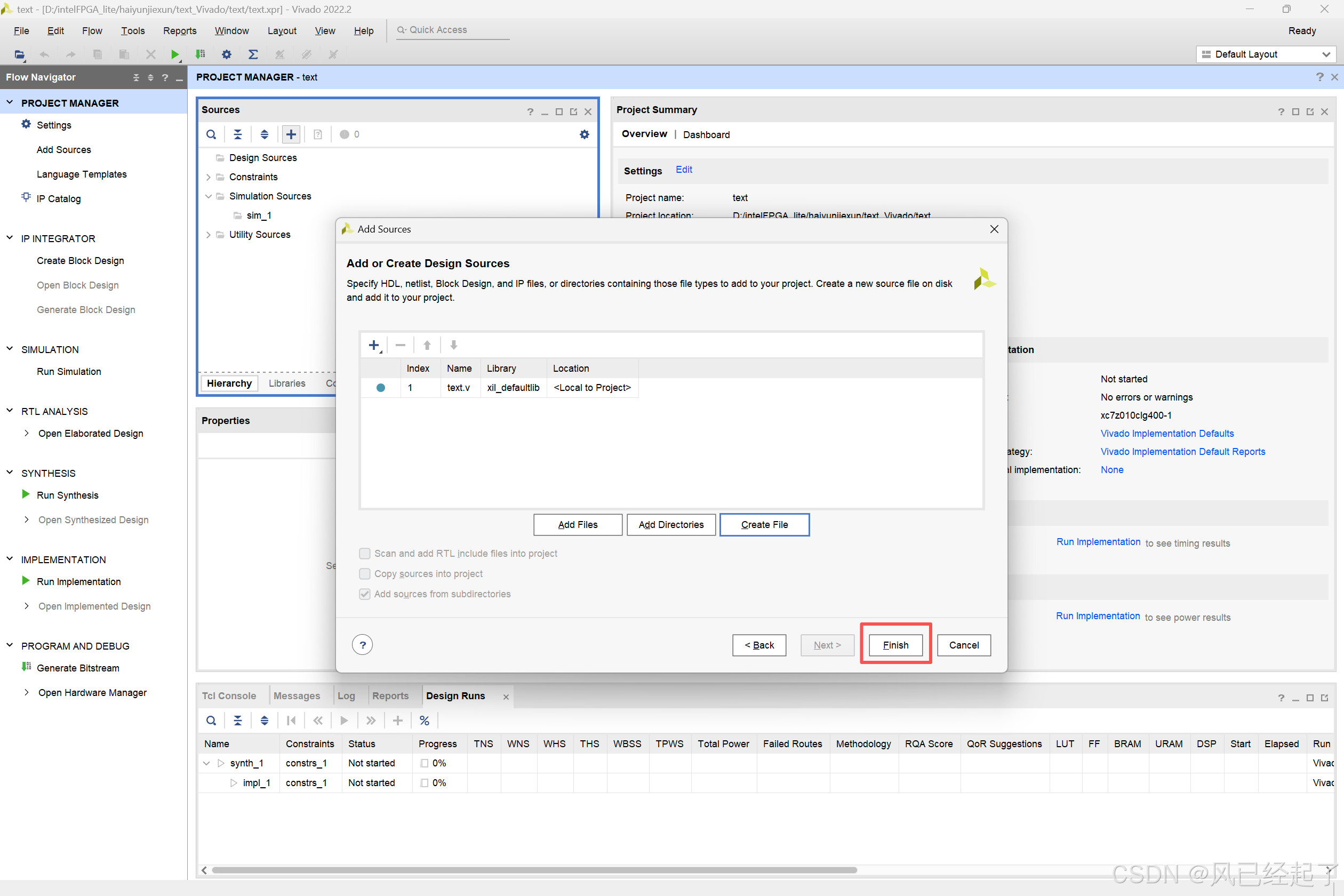Click plus add icon in Add Sources dialog
The height and width of the screenshot is (896, 1344).
(374, 345)
